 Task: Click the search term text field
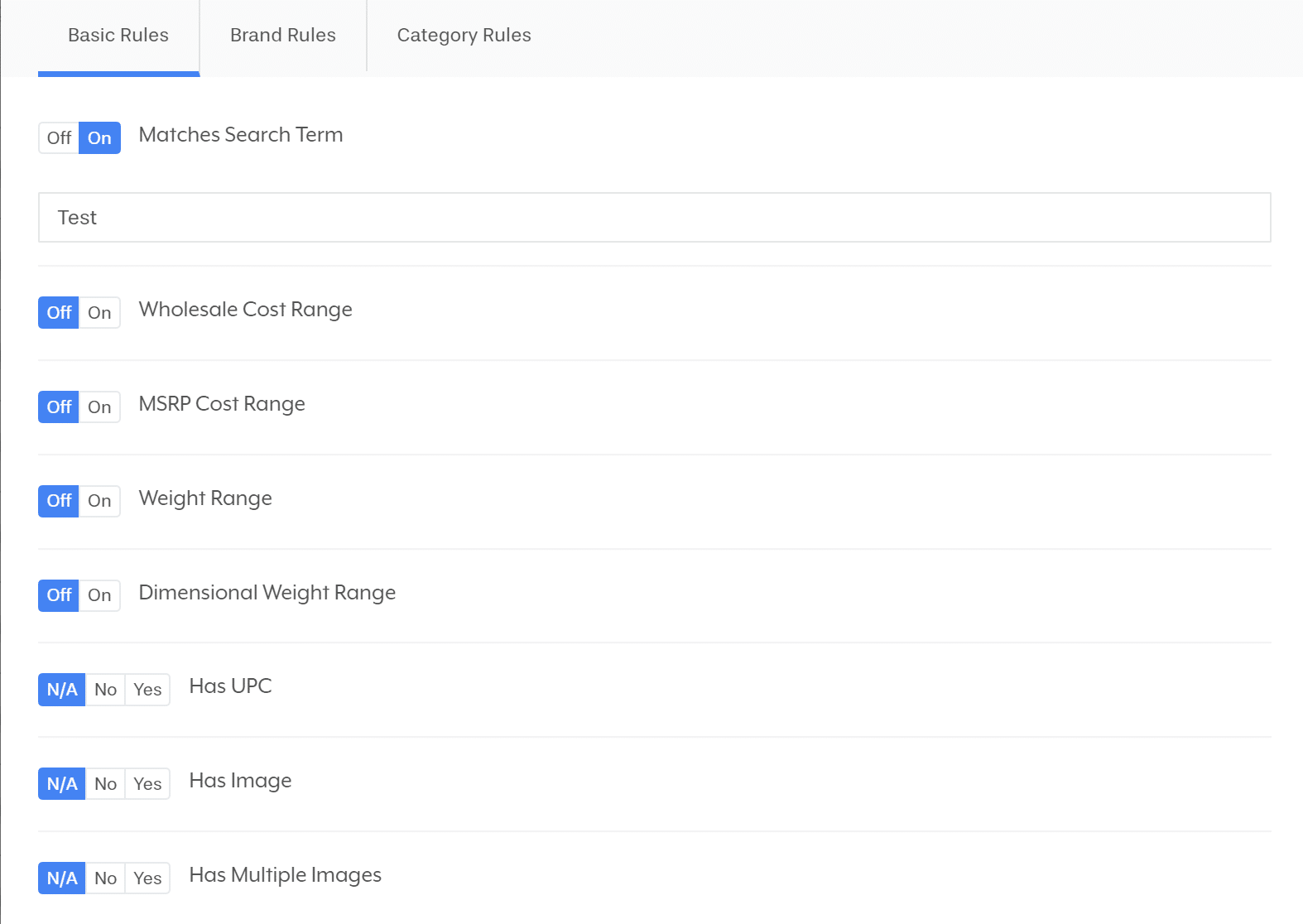[x=654, y=218]
